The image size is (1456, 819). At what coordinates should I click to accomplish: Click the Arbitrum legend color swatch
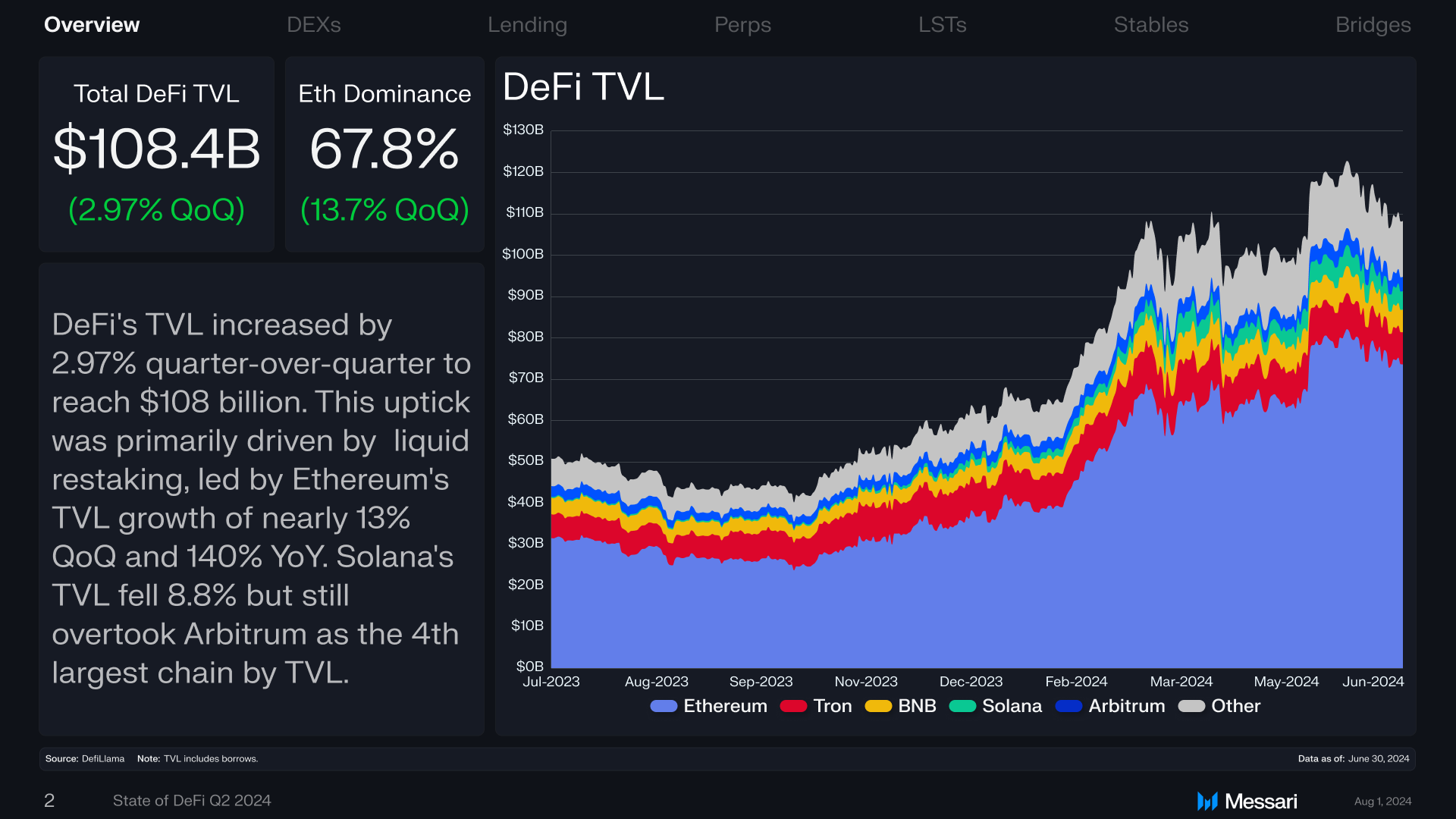1068,706
